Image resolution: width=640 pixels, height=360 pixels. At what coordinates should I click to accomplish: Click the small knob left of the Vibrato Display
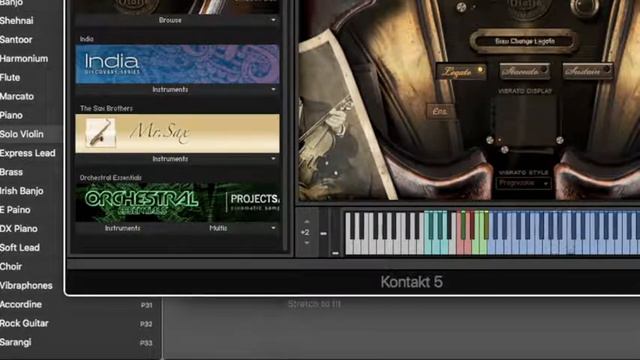click(490, 140)
